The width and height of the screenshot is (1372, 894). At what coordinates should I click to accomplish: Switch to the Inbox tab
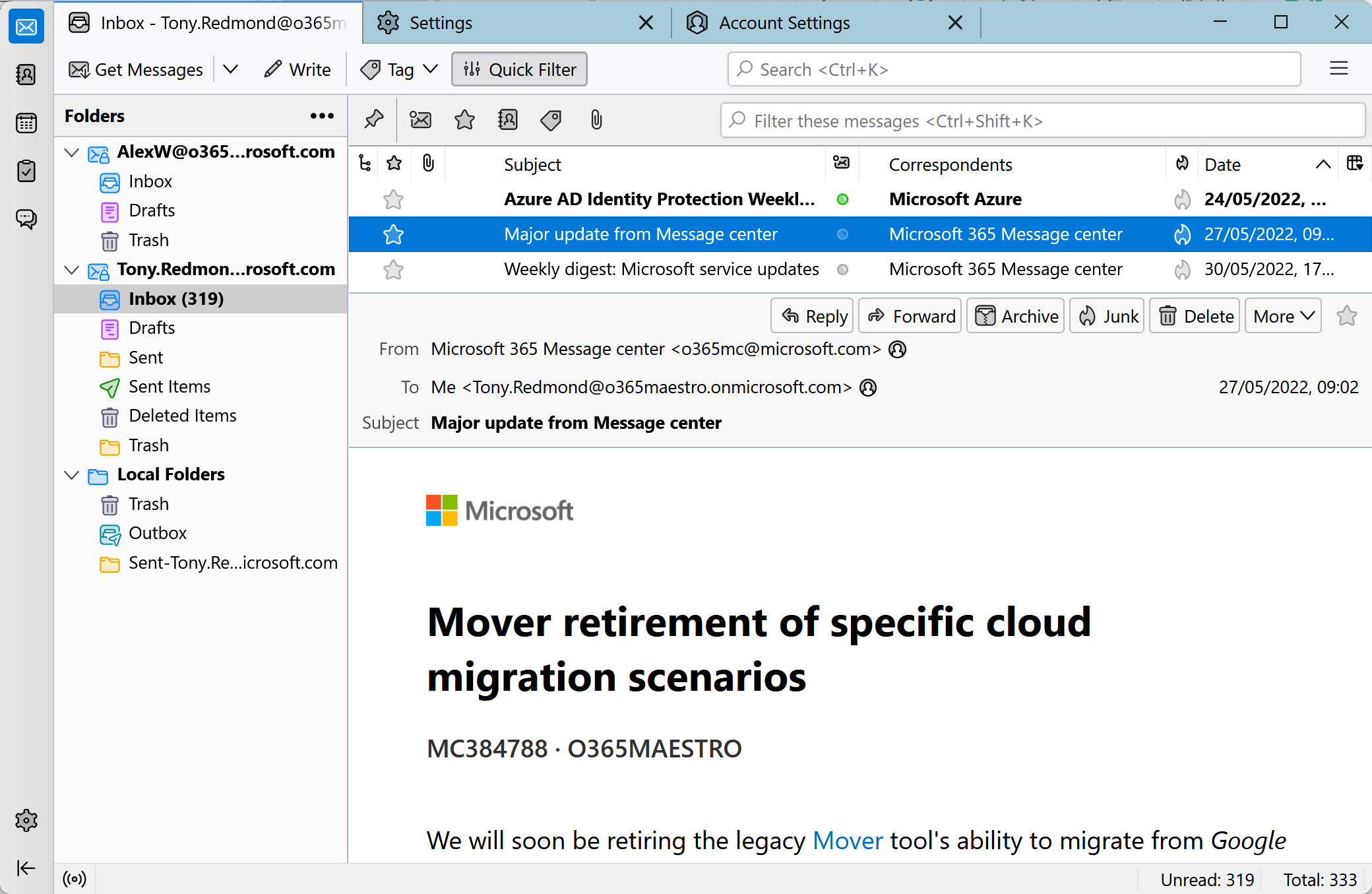click(x=208, y=23)
